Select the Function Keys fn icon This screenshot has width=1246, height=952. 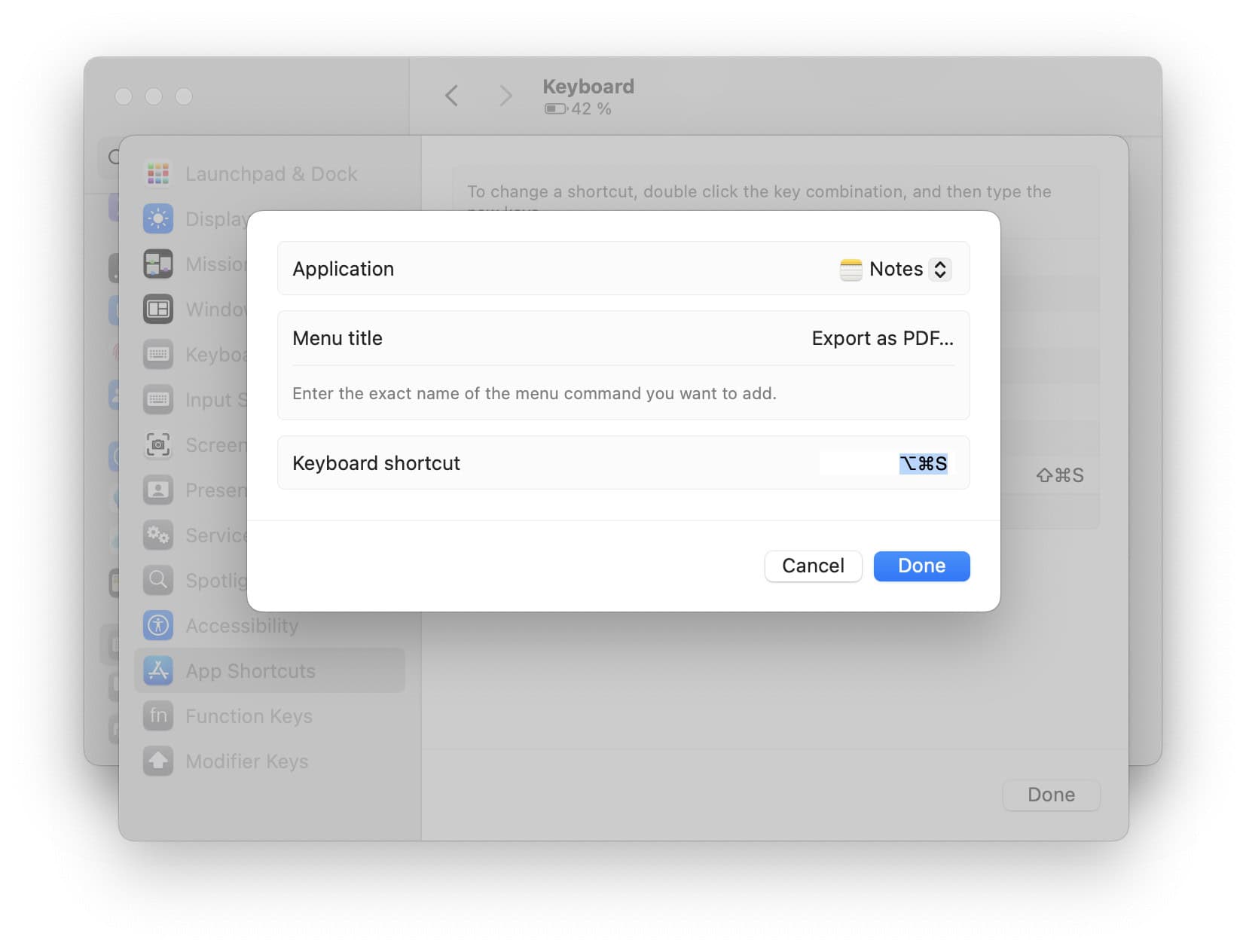pos(158,716)
